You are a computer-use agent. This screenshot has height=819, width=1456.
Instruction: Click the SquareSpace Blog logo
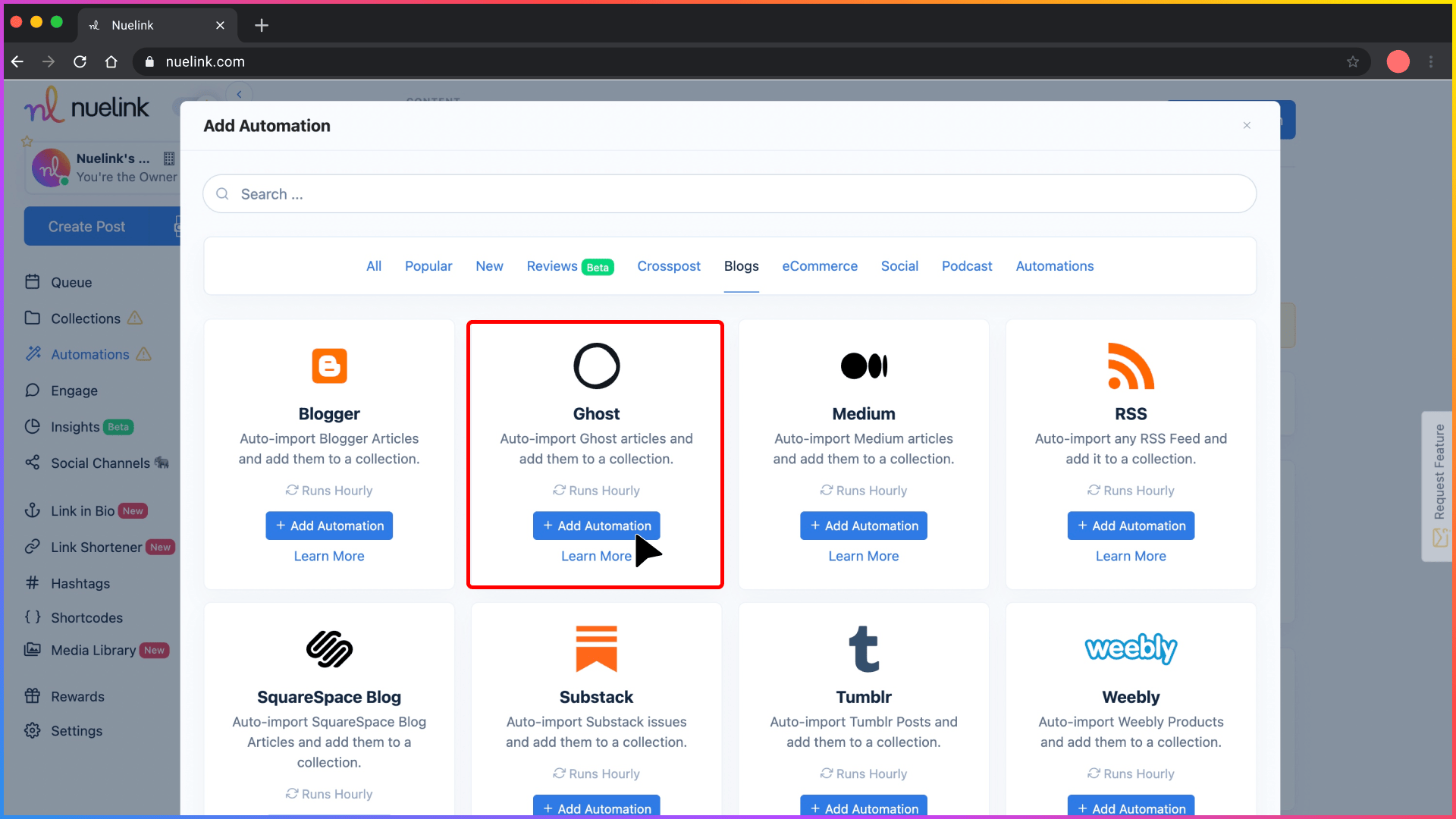[329, 649]
